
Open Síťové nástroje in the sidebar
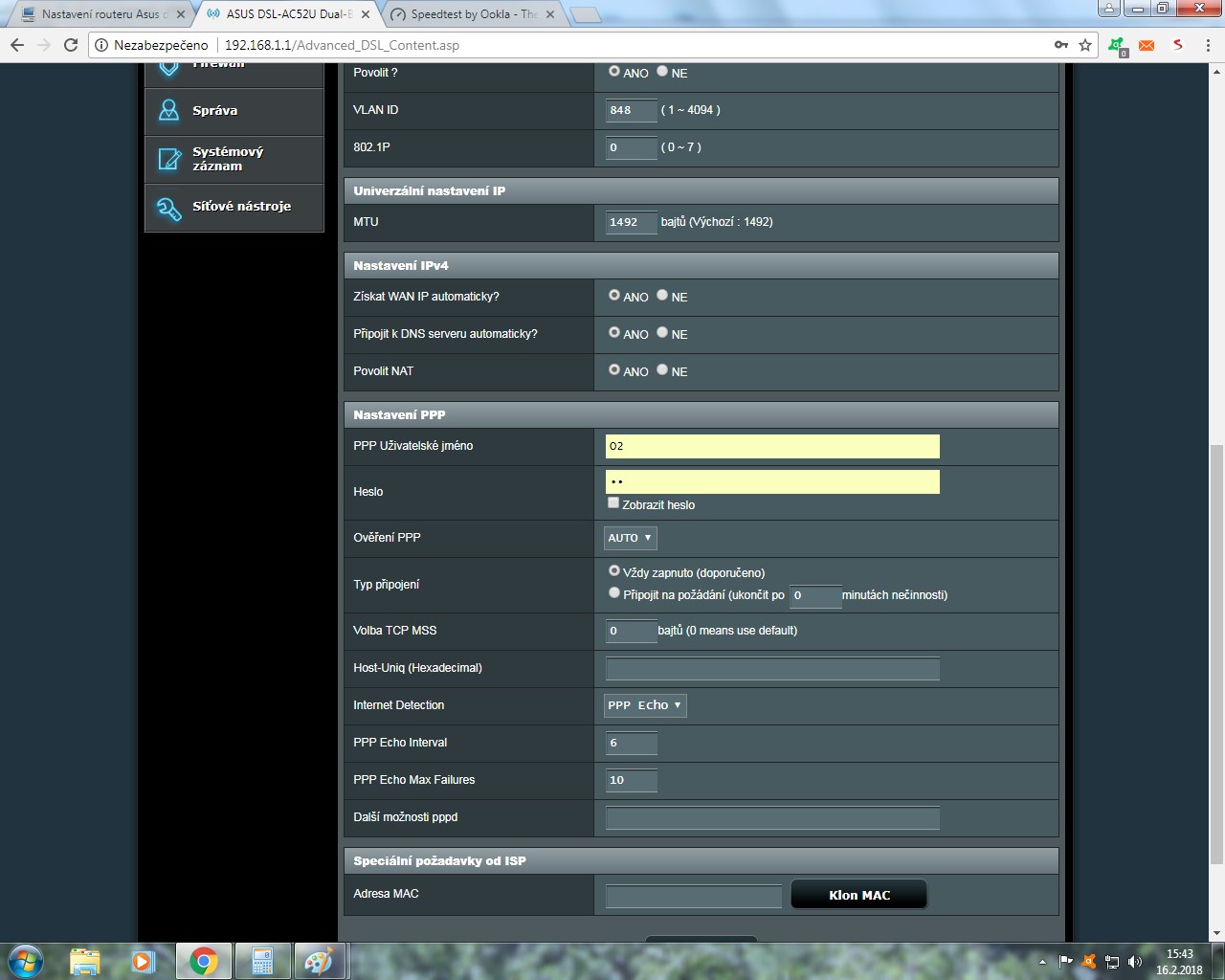pos(234,207)
